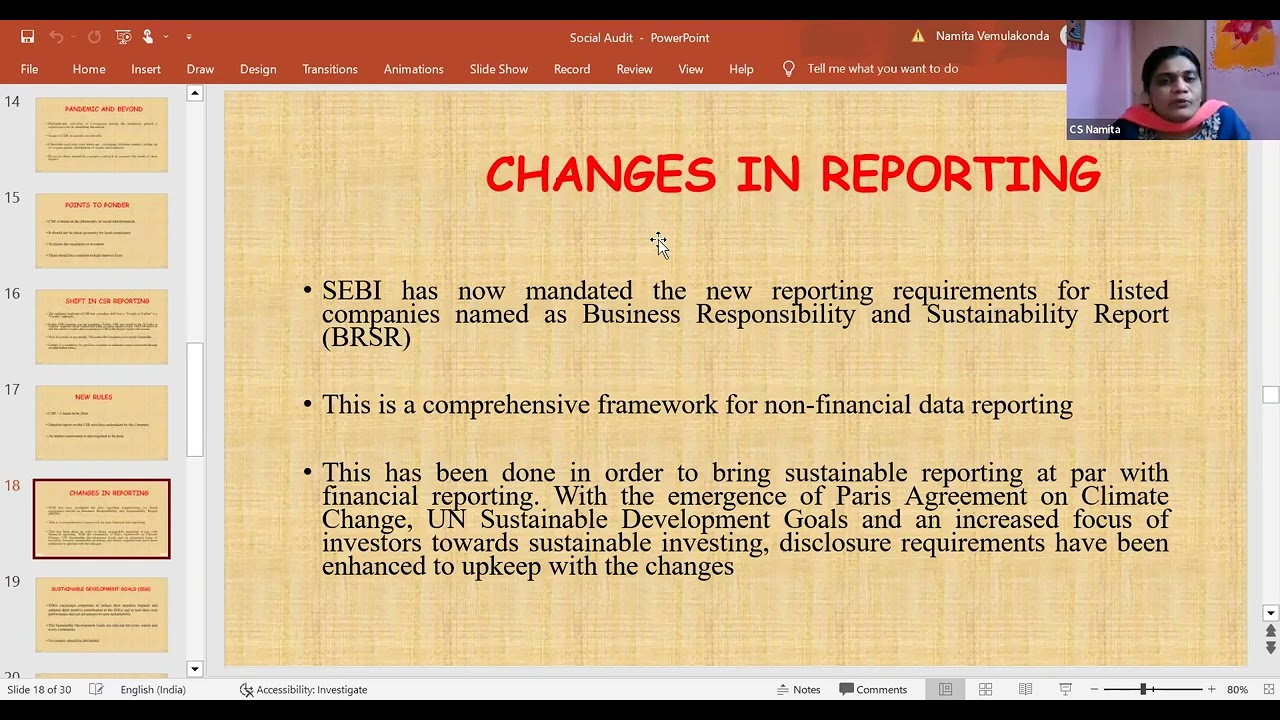The height and width of the screenshot is (720, 1280).
Task: Click slide panel scroll up arrow
Action: [195, 94]
